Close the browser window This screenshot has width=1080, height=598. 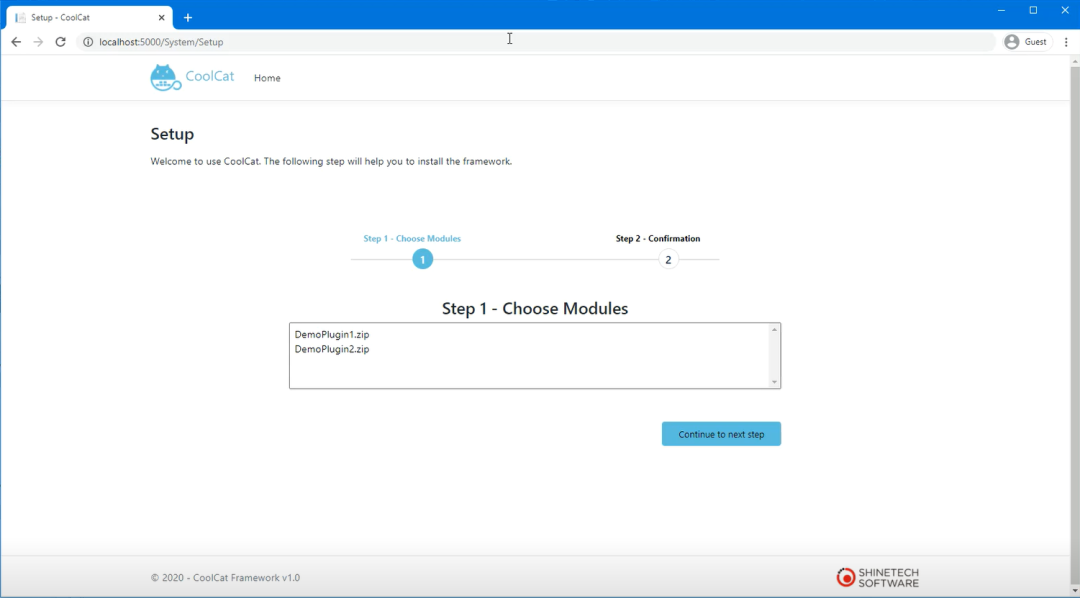pos(1064,10)
